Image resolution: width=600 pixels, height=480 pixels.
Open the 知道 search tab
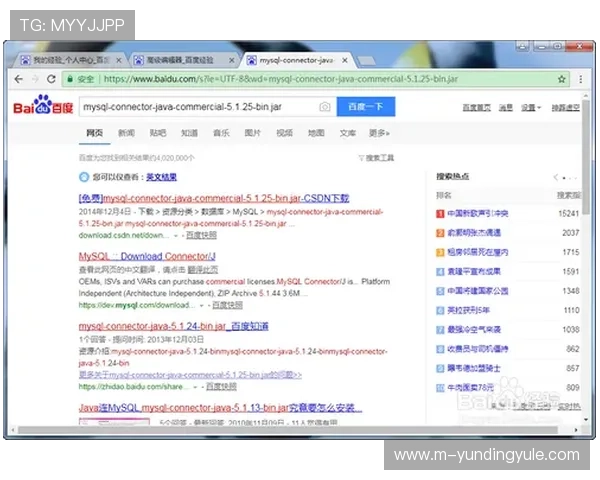[189, 133]
